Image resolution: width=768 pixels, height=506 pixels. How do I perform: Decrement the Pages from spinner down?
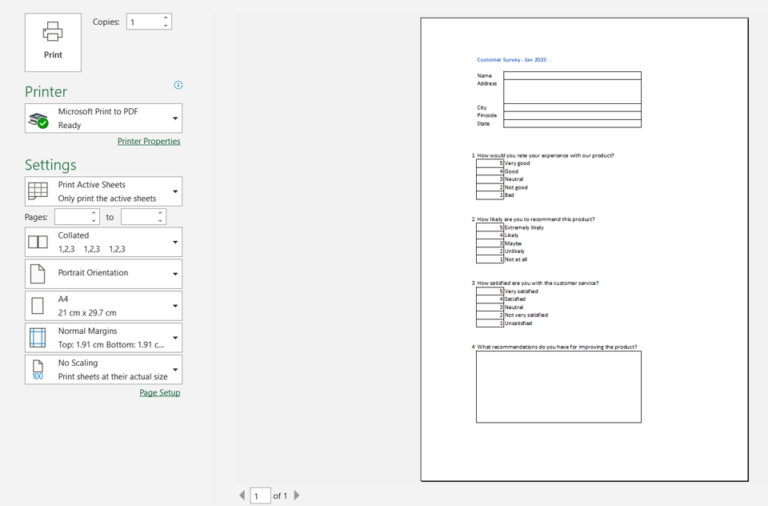click(x=94, y=221)
